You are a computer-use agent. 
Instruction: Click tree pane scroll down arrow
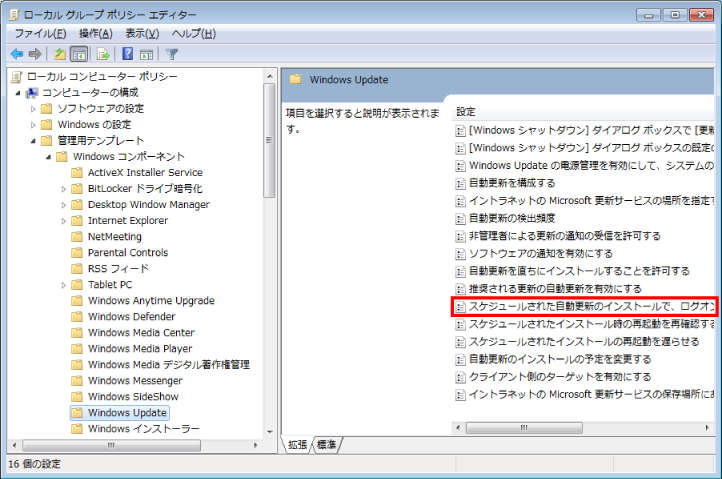tap(269, 432)
